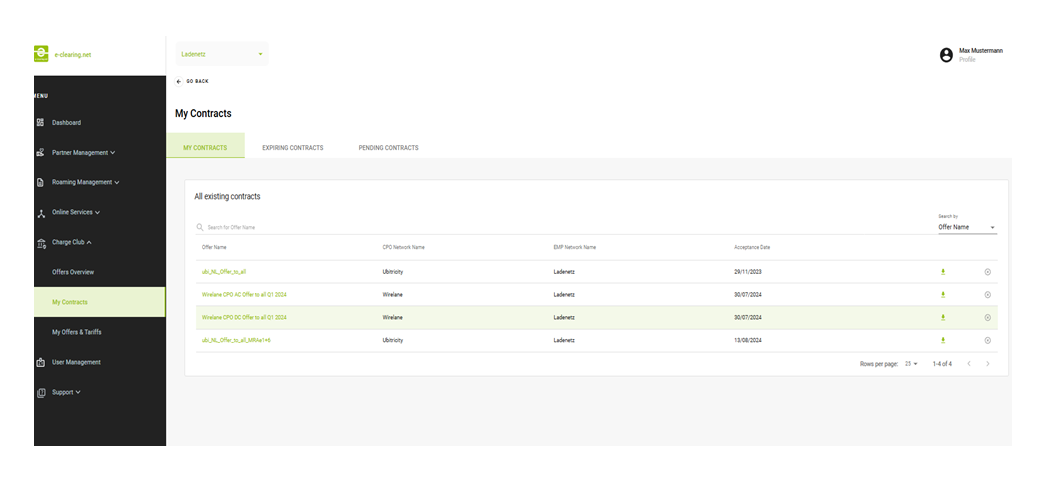Select My Contracts in the sidebar

pyautogui.click(x=100, y=302)
